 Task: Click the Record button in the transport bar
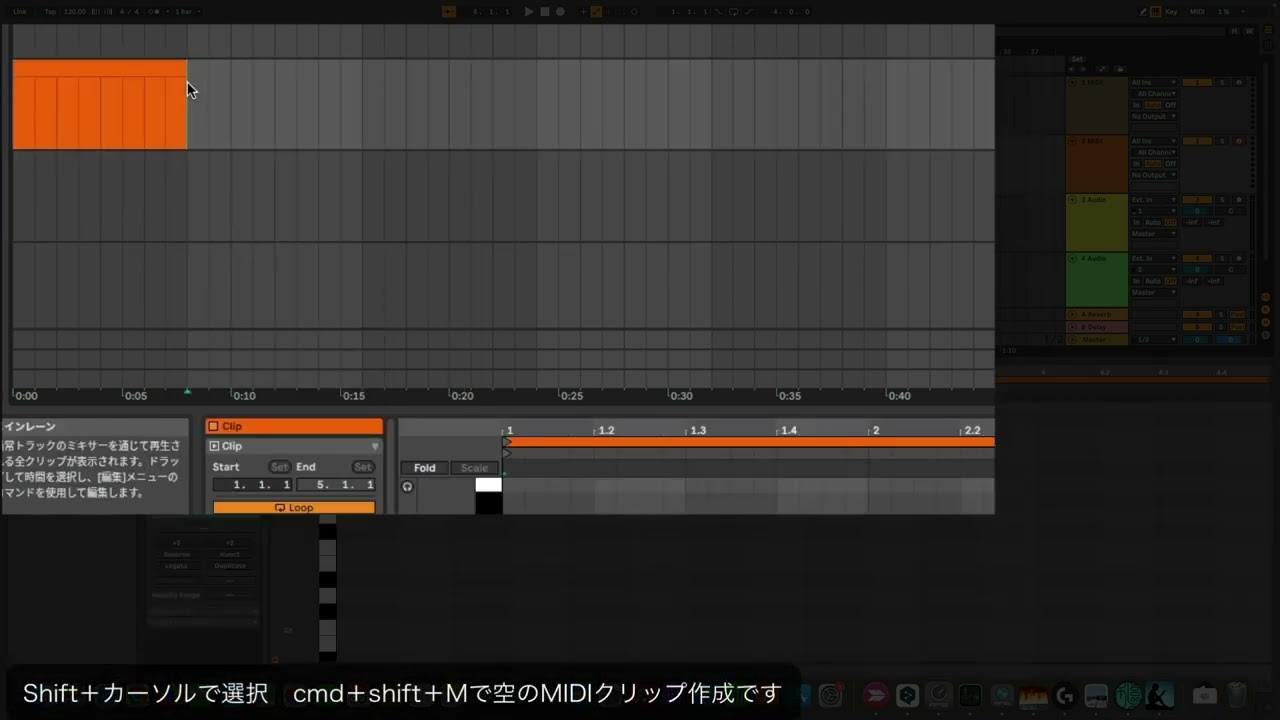[x=560, y=12]
